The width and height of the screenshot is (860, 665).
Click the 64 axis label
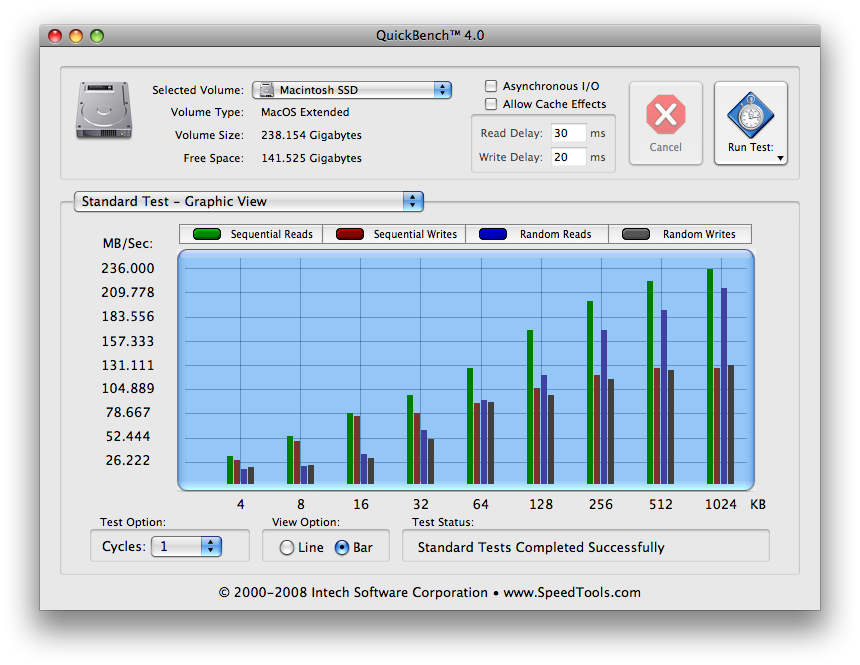coord(480,504)
